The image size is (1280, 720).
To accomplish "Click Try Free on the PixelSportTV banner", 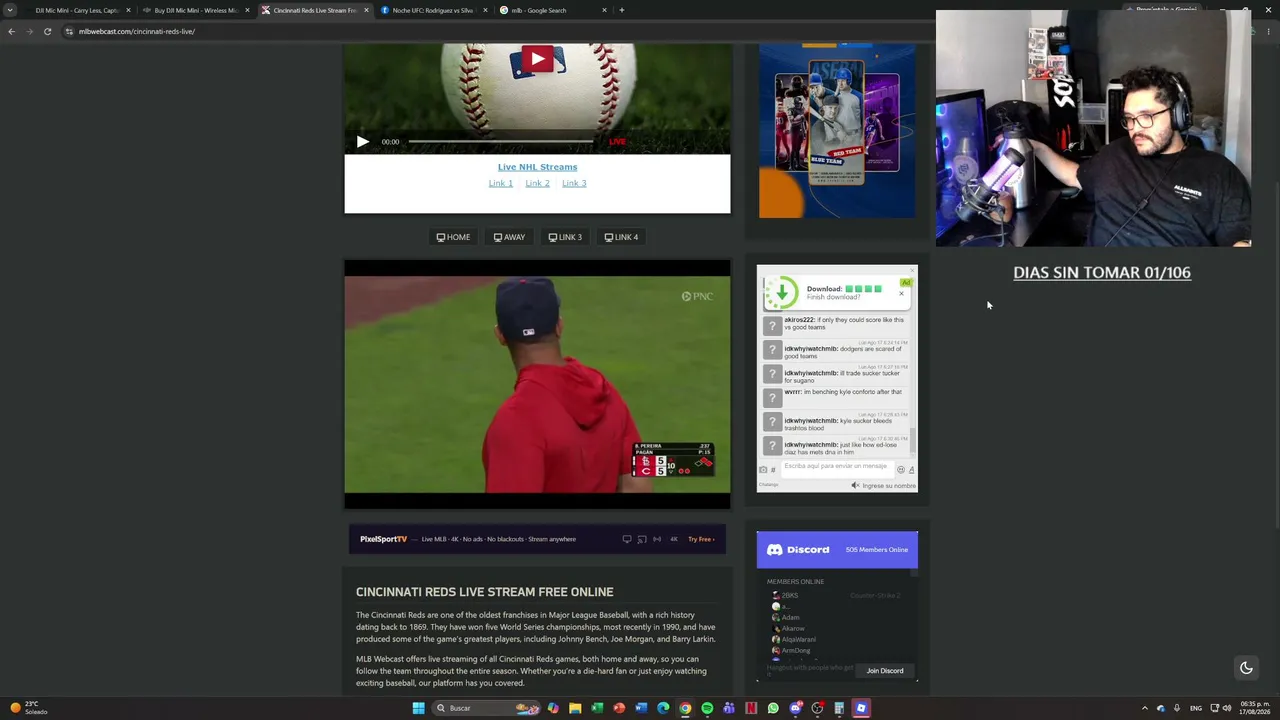I will [x=701, y=539].
